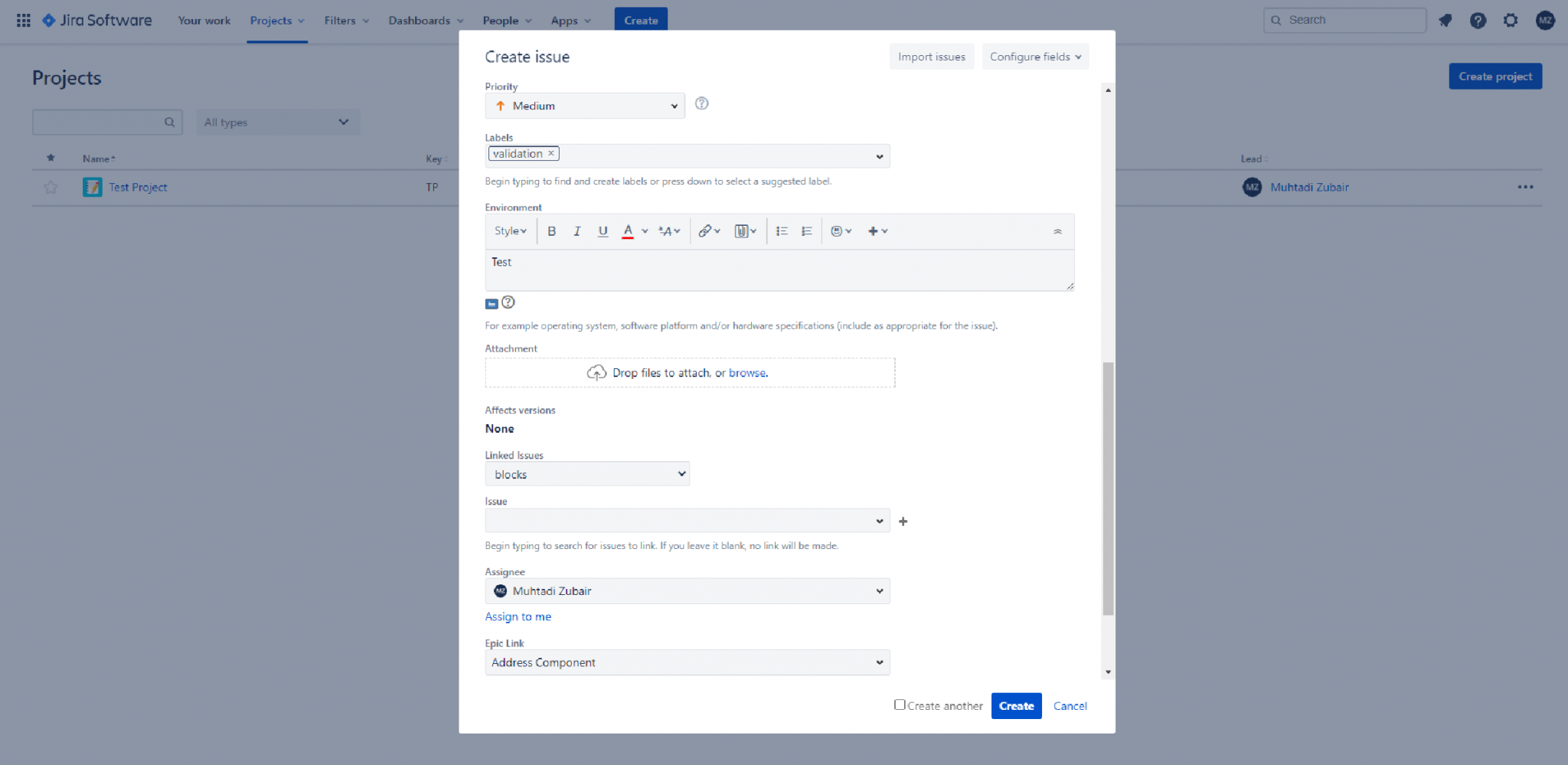Apply italic formatting in Environment field
This screenshot has width=1568, height=765.
pos(577,230)
